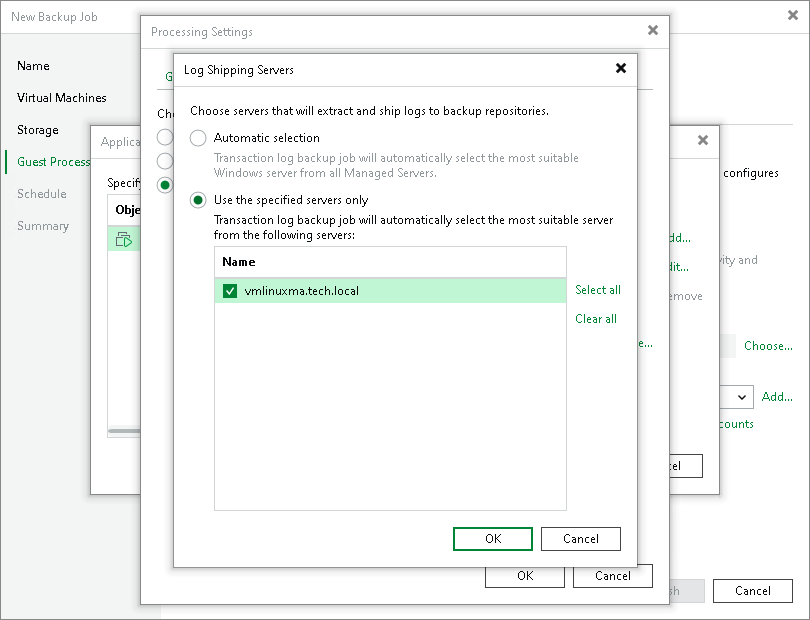Cancel the Log Shipping Servers dialog
This screenshot has height=620, width=810.
click(x=581, y=539)
